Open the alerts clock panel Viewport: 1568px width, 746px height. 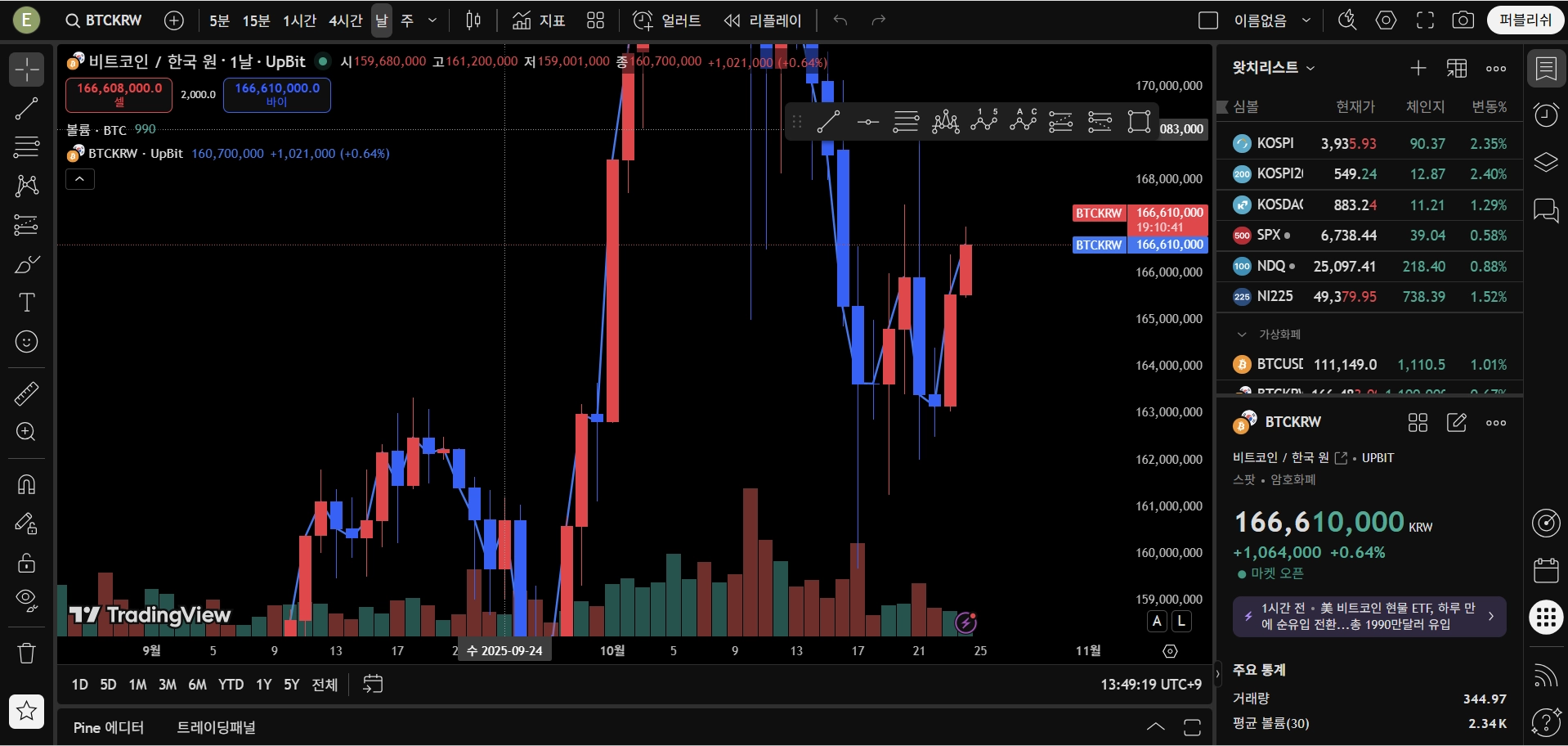coord(1546,115)
